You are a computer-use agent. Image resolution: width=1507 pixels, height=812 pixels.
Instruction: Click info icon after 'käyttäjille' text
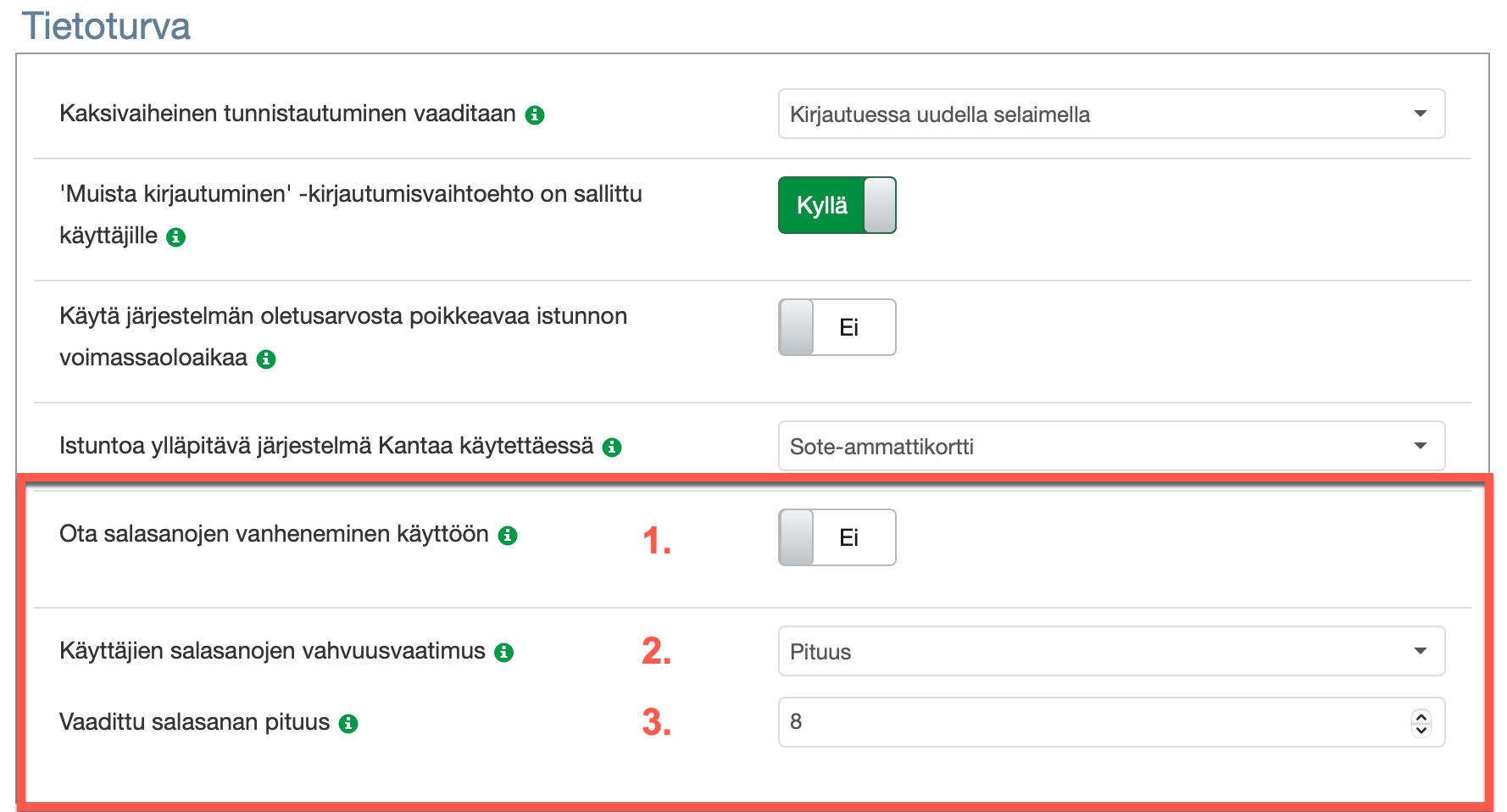[176, 237]
